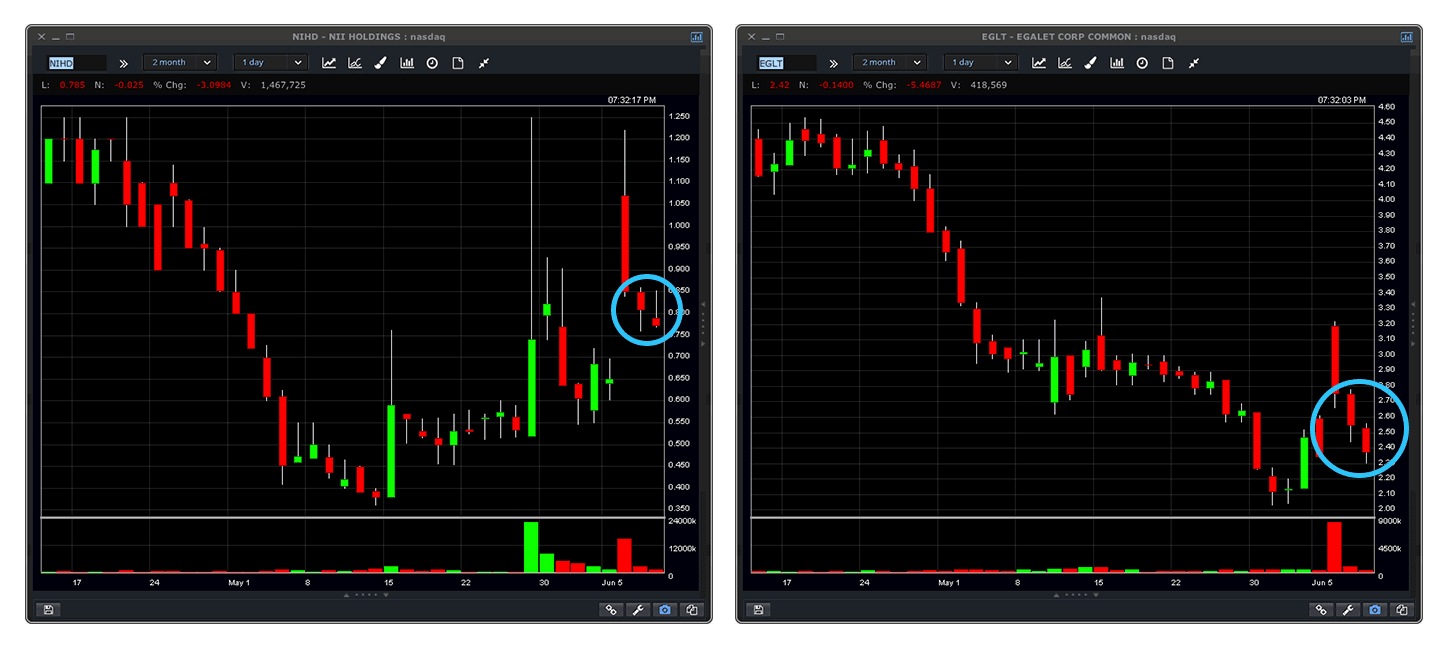Click blue chart icon in NIHD title bar

[x=697, y=37]
